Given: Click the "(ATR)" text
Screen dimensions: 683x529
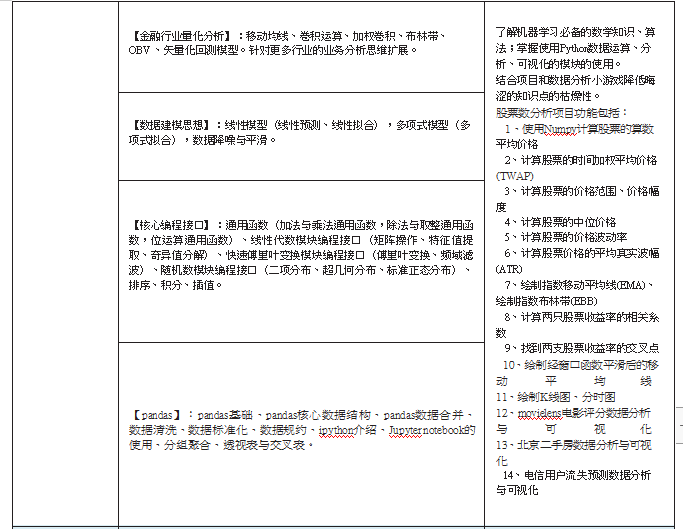Looking at the screenshot, I should 509,269.
